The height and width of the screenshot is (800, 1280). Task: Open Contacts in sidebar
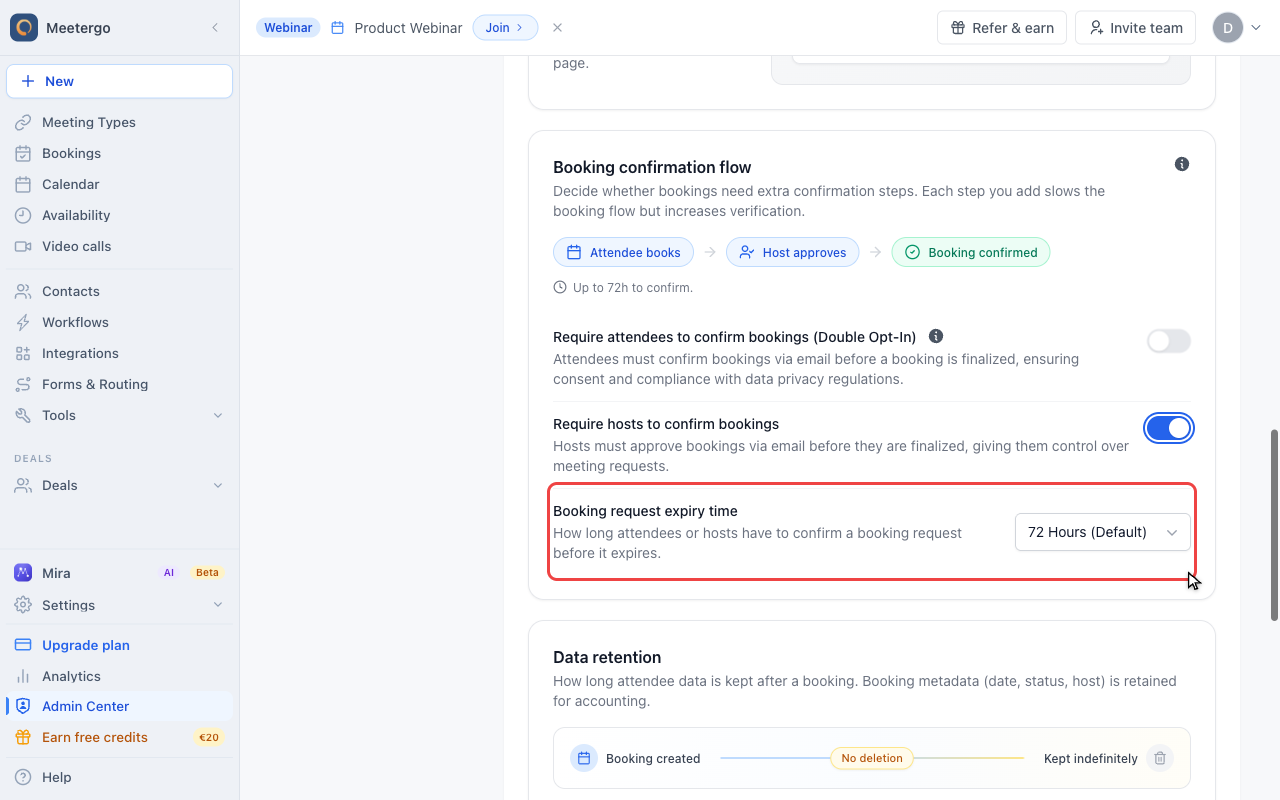pos(119,291)
